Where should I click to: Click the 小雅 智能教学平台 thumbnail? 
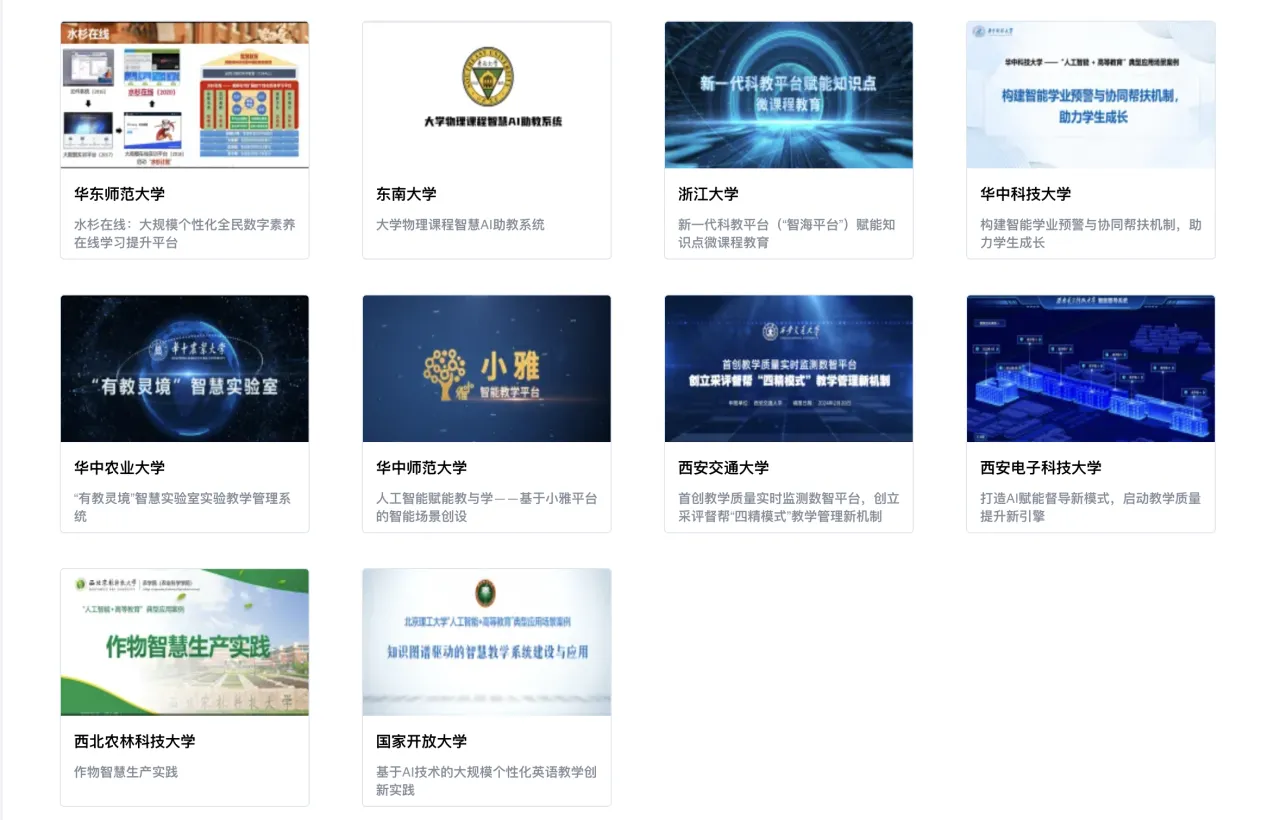(487, 368)
